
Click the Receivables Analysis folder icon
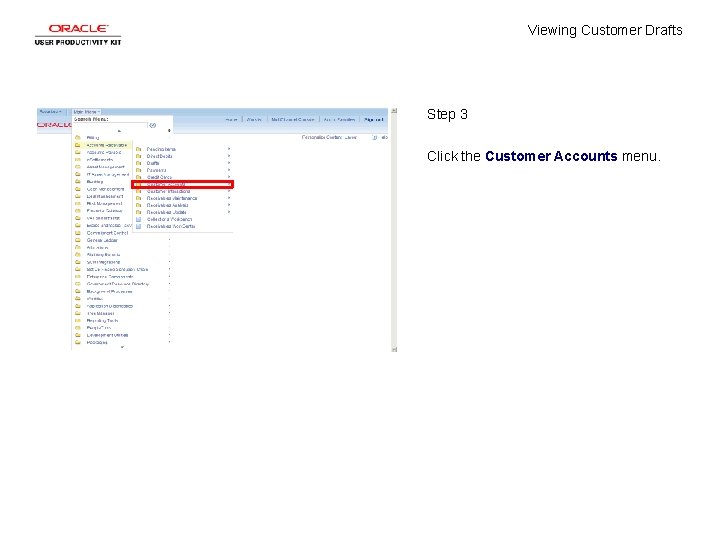(x=139, y=205)
